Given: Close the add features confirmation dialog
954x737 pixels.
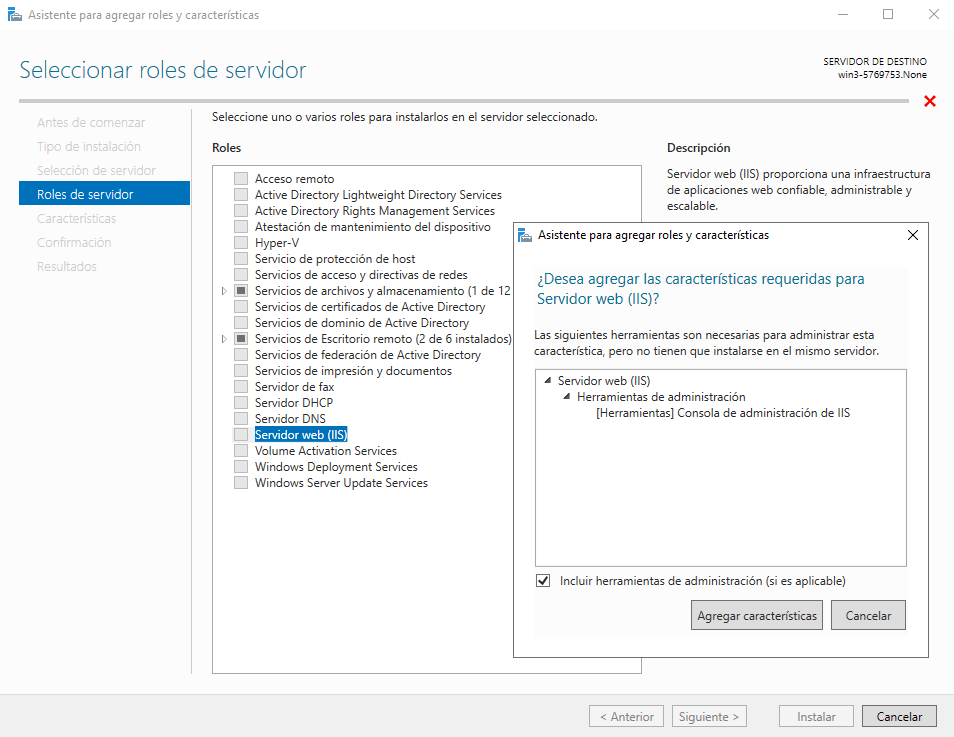Looking at the screenshot, I should click(x=912, y=235).
